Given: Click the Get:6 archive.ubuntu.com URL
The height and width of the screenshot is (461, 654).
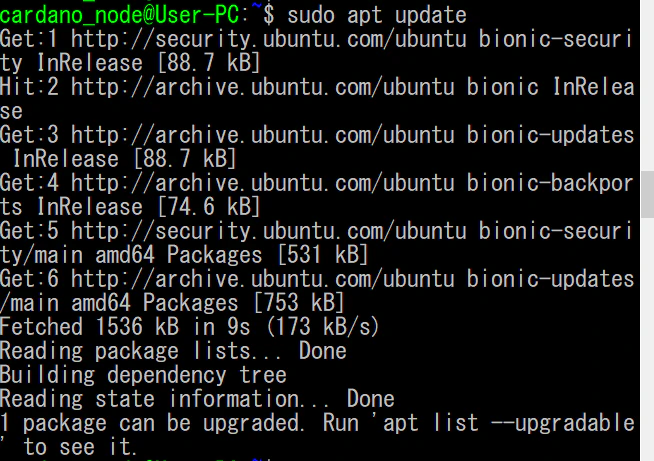Looking at the screenshot, I should (x=263, y=279).
